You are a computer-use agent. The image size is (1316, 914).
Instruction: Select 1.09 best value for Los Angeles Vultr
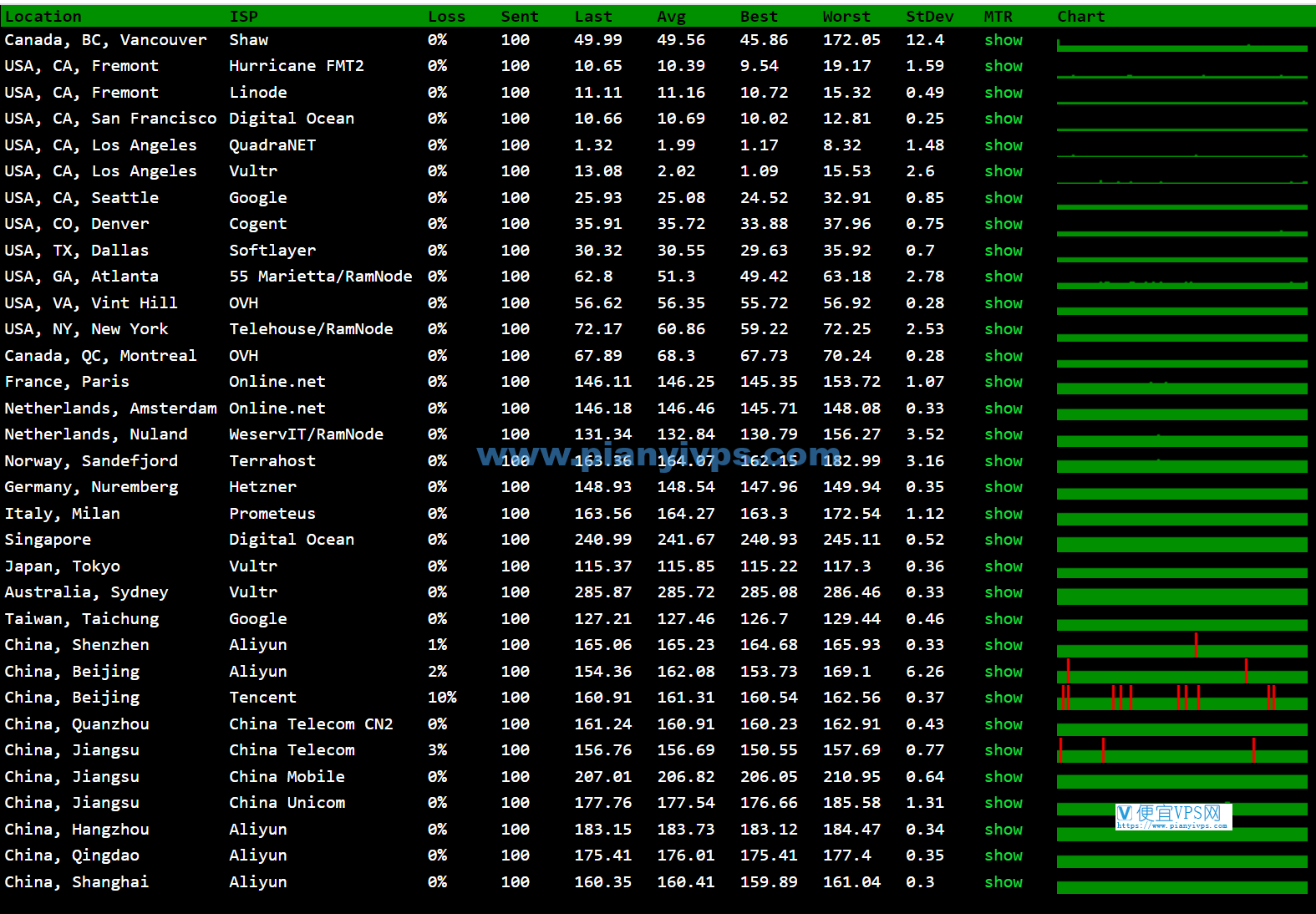click(759, 171)
